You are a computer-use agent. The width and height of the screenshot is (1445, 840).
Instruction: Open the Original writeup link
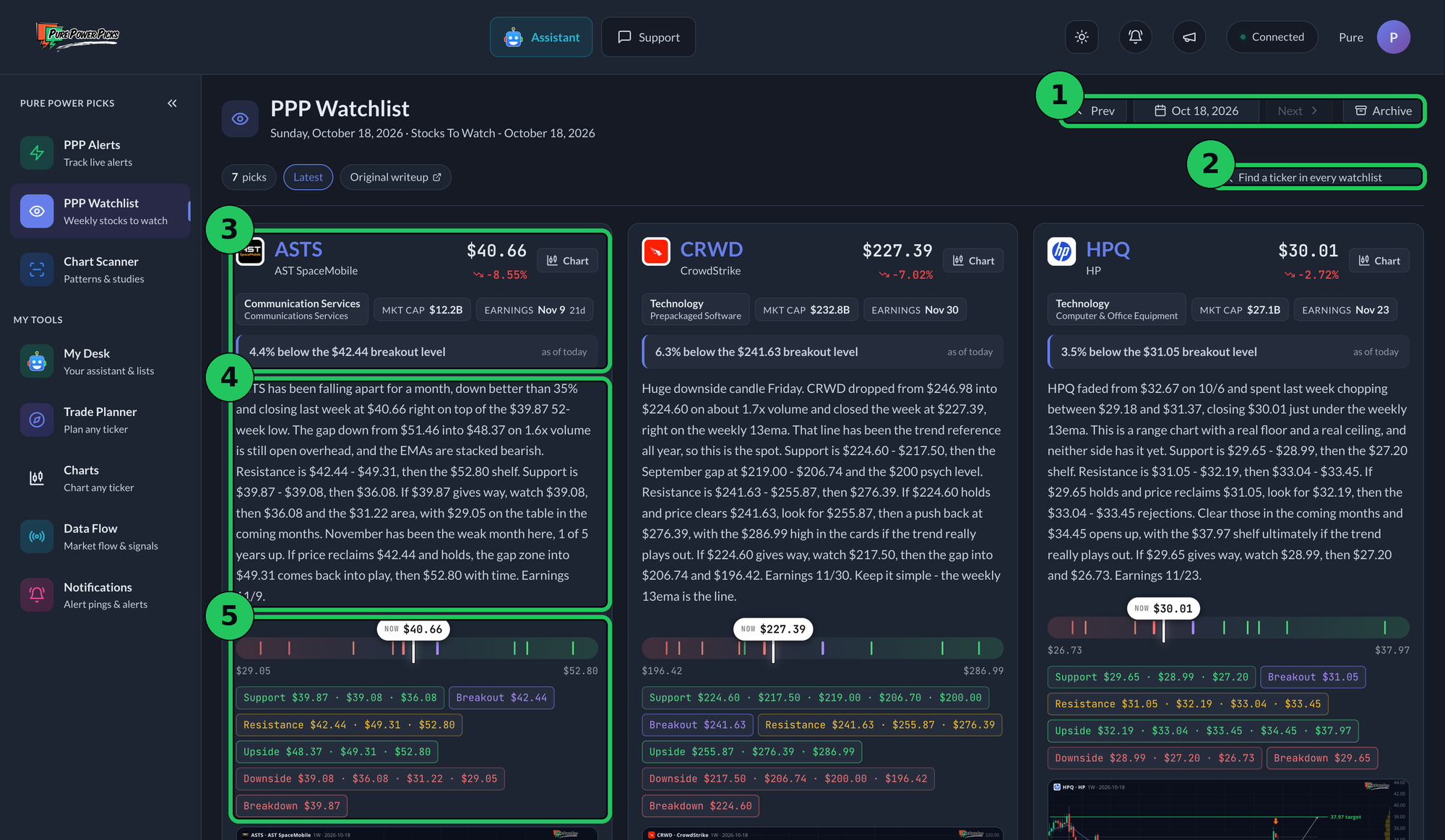(x=395, y=177)
